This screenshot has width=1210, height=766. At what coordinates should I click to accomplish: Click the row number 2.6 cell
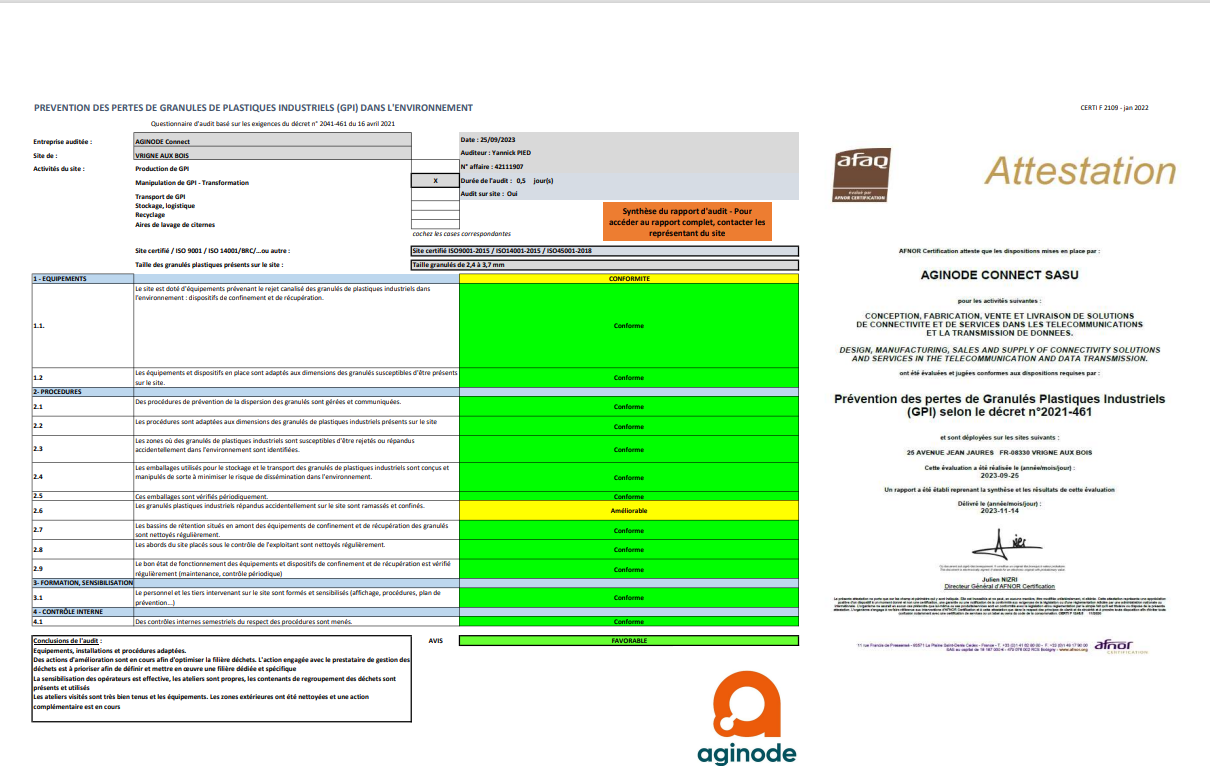82,511
